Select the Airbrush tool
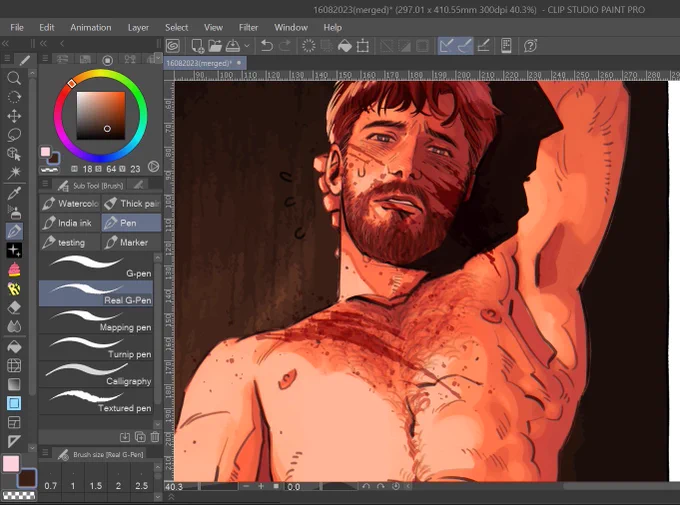This screenshot has width=680, height=505. pyautogui.click(x=14, y=213)
